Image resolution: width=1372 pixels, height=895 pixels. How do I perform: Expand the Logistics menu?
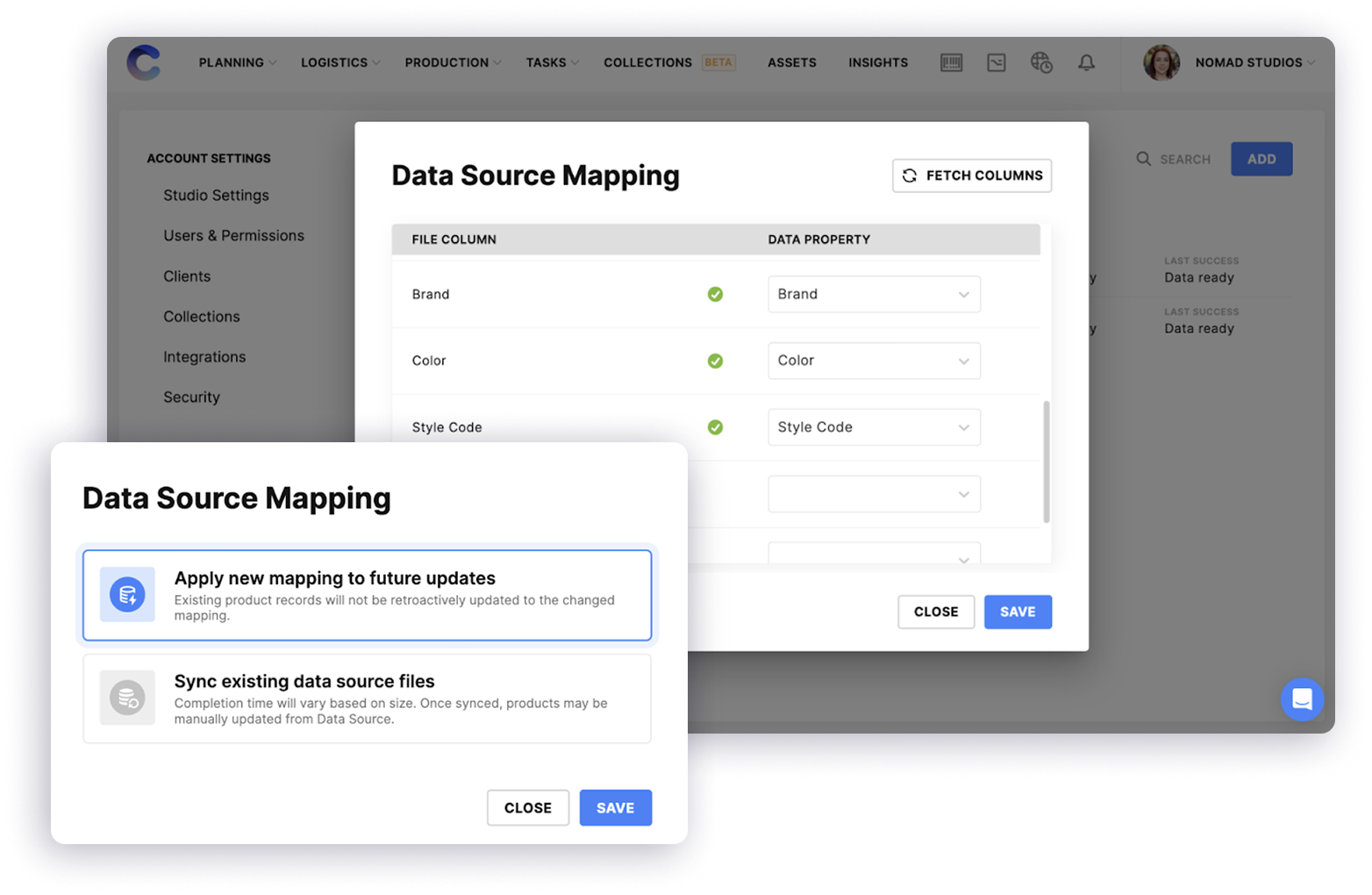click(340, 62)
